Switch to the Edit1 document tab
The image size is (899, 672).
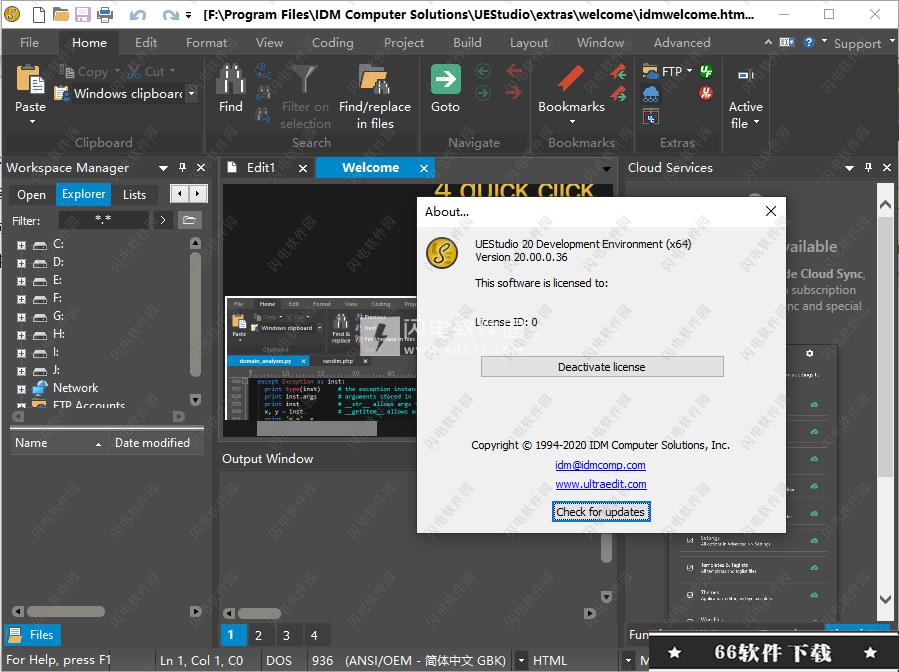coord(261,167)
